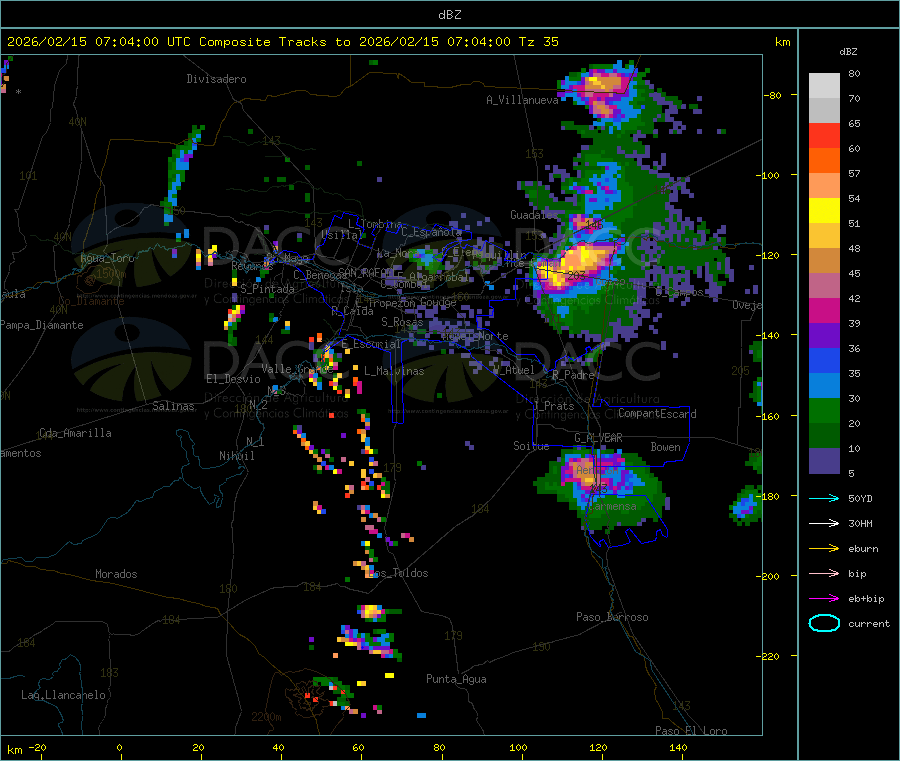Click the eburn legend label

point(863,549)
